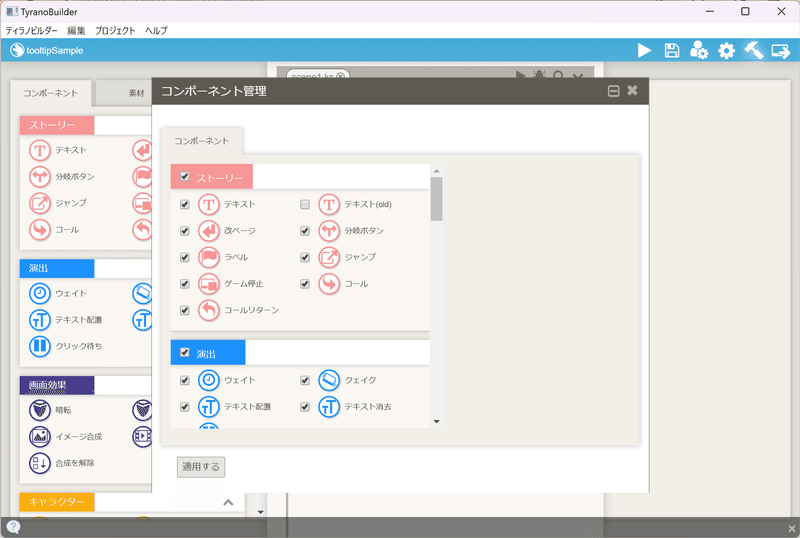The image size is (800, 538).
Task: Click the 適用する apply button
Action: [x=201, y=467]
